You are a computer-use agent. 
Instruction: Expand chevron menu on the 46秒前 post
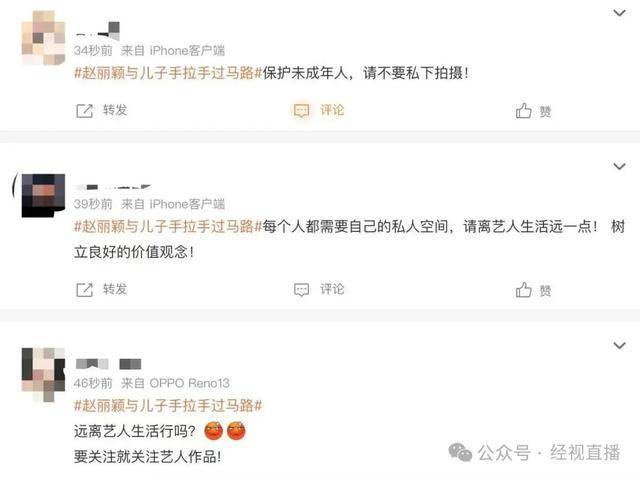click(619, 346)
